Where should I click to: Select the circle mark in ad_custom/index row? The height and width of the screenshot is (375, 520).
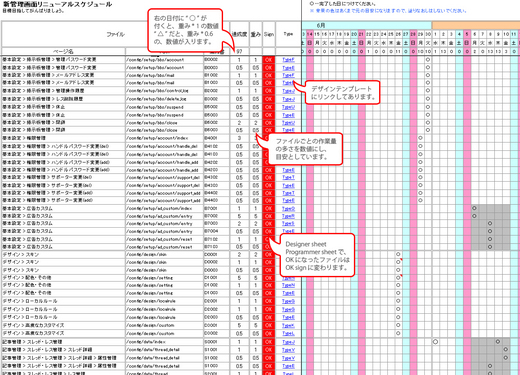coord(474,209)
